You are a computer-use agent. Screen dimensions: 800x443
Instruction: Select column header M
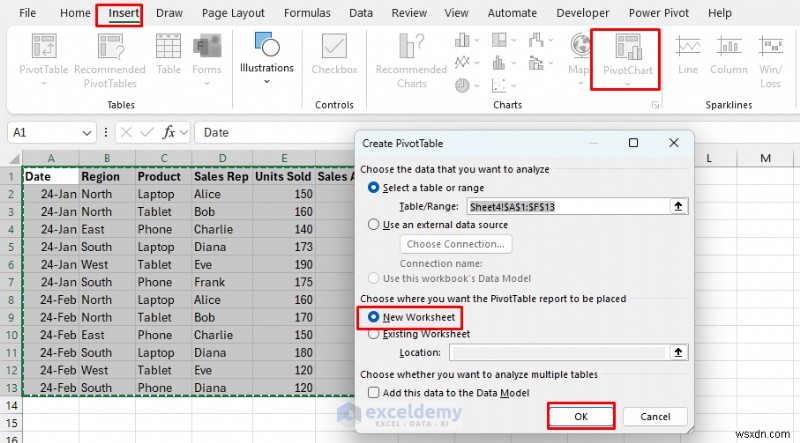(765, 158)
